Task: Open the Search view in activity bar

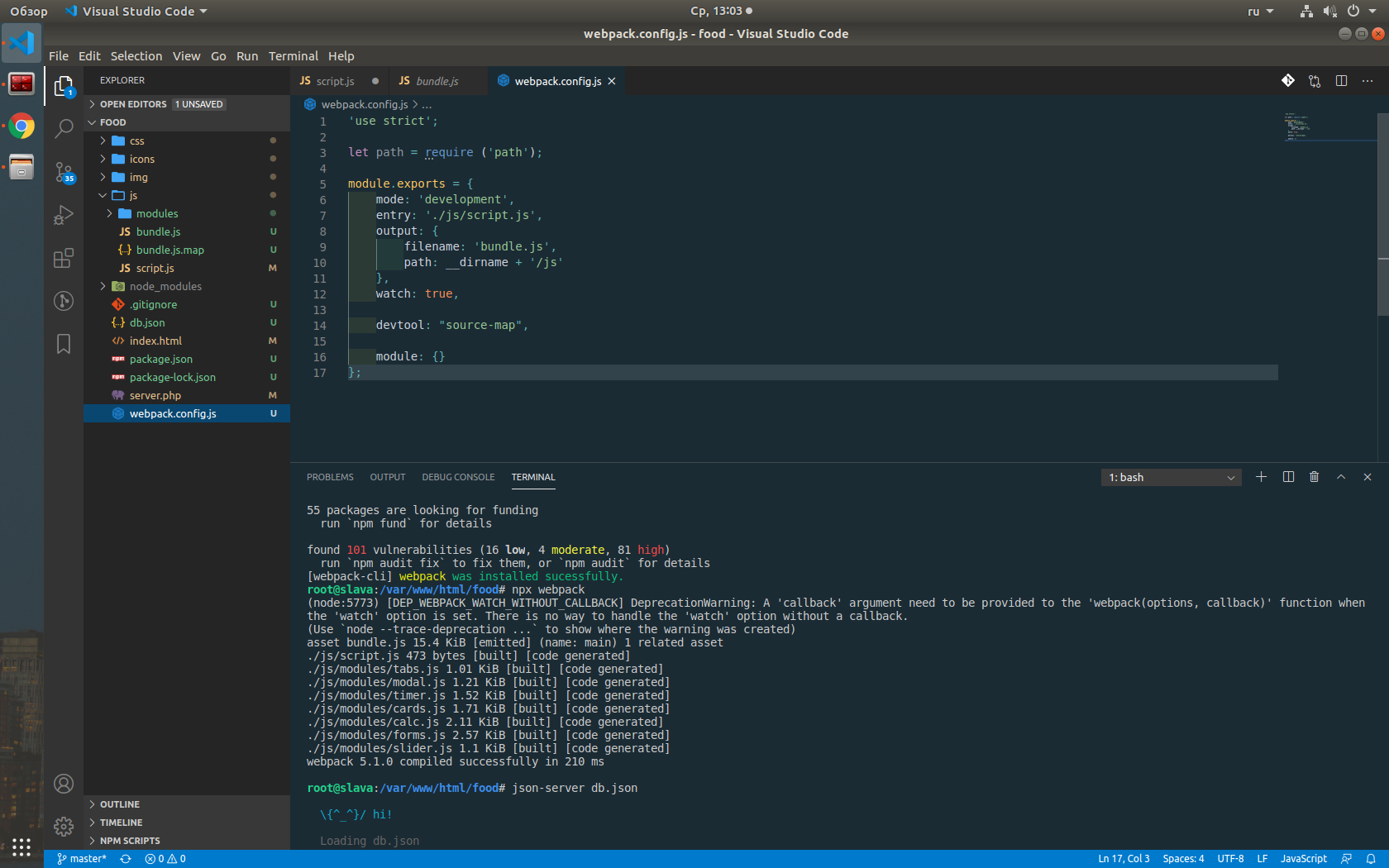Action: coord(64,128)
